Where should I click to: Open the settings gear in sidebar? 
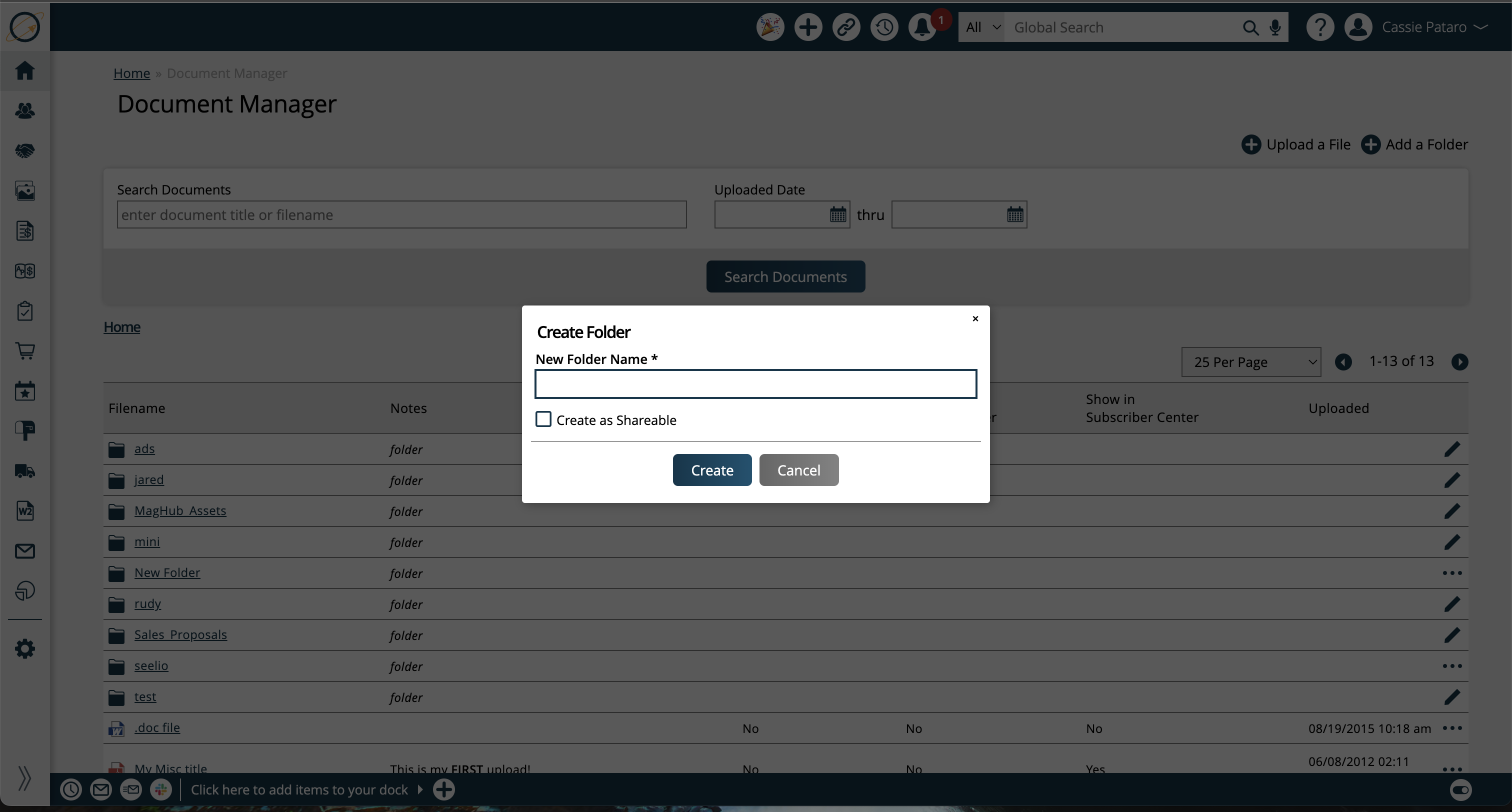24,649
